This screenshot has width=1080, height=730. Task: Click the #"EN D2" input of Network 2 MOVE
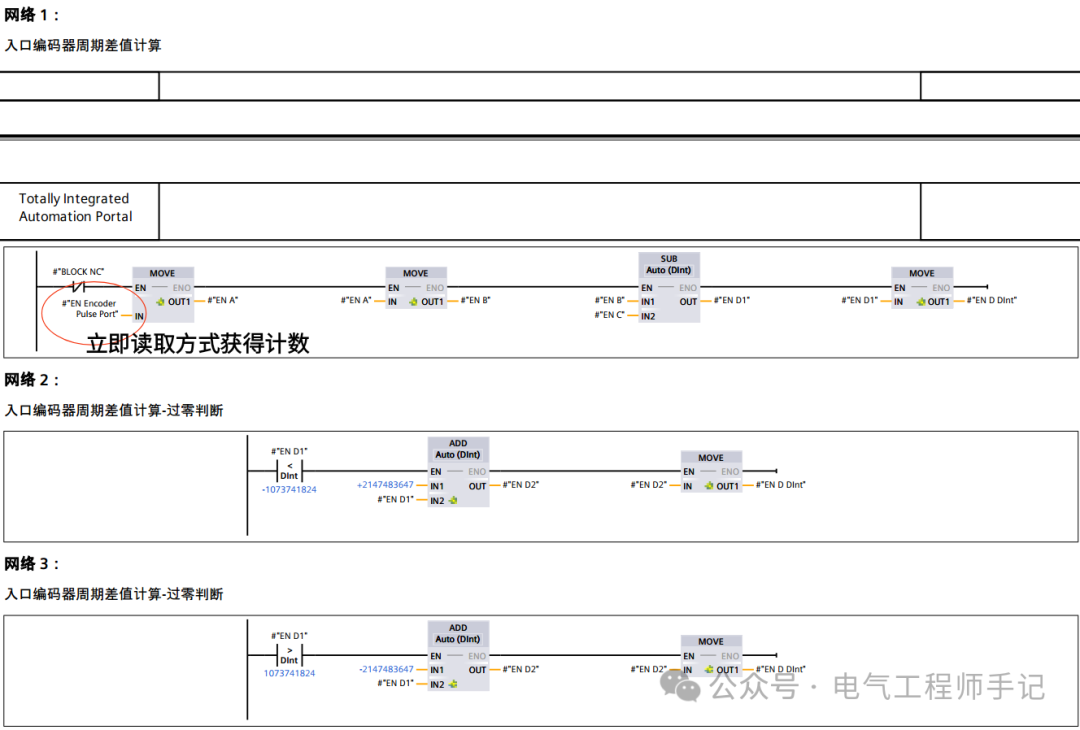click(649, 485)
